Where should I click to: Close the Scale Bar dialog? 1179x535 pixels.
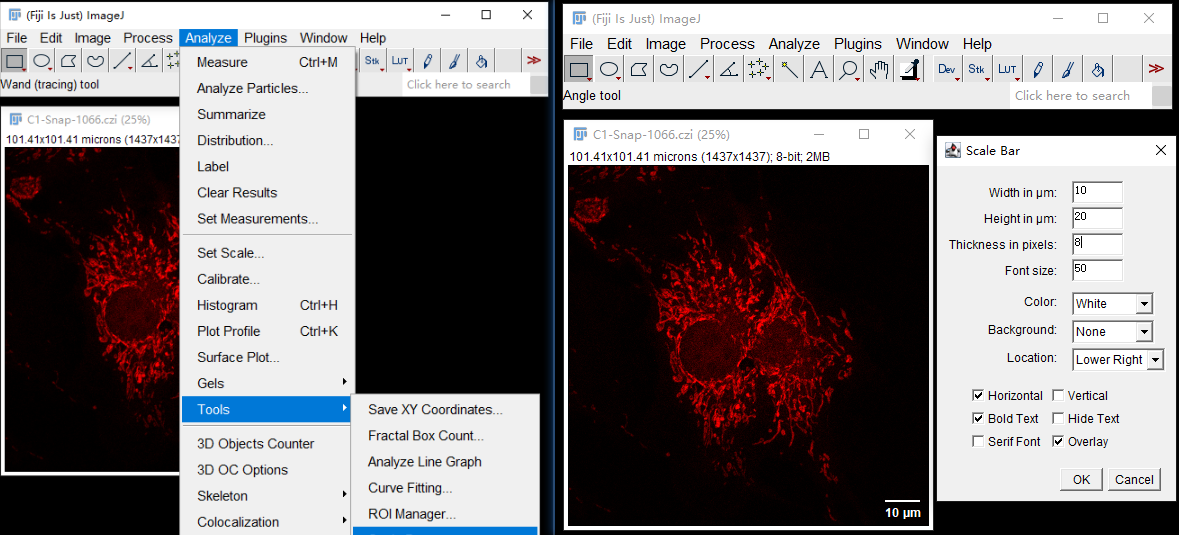point(1160,150)
